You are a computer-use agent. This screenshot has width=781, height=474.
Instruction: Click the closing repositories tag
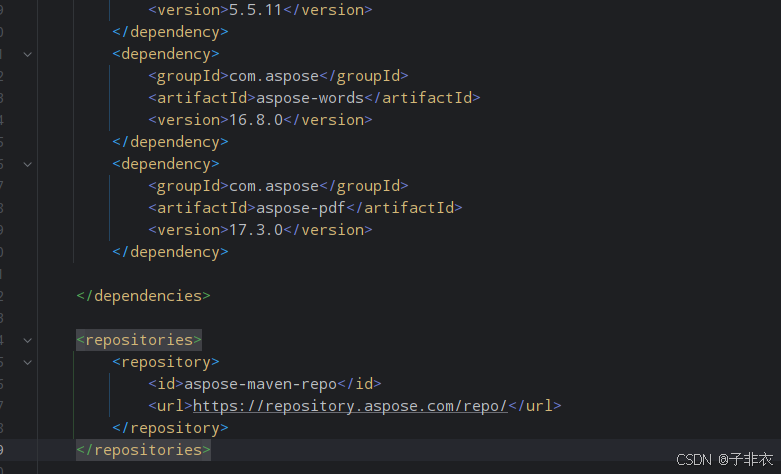click(144, 450)
